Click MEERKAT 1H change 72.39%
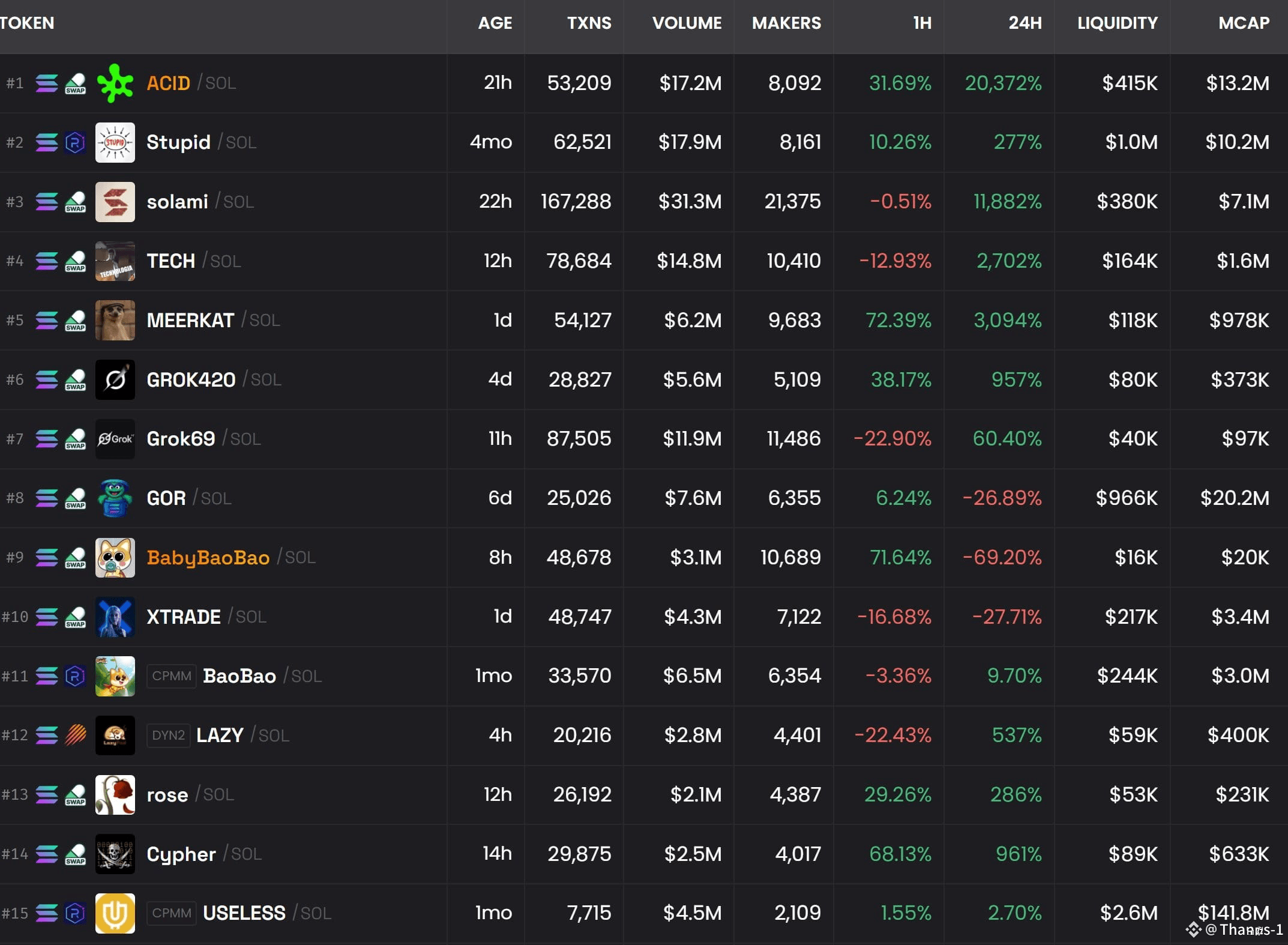This screenshot has width=1288, height=945. click(x=898, y=320)
